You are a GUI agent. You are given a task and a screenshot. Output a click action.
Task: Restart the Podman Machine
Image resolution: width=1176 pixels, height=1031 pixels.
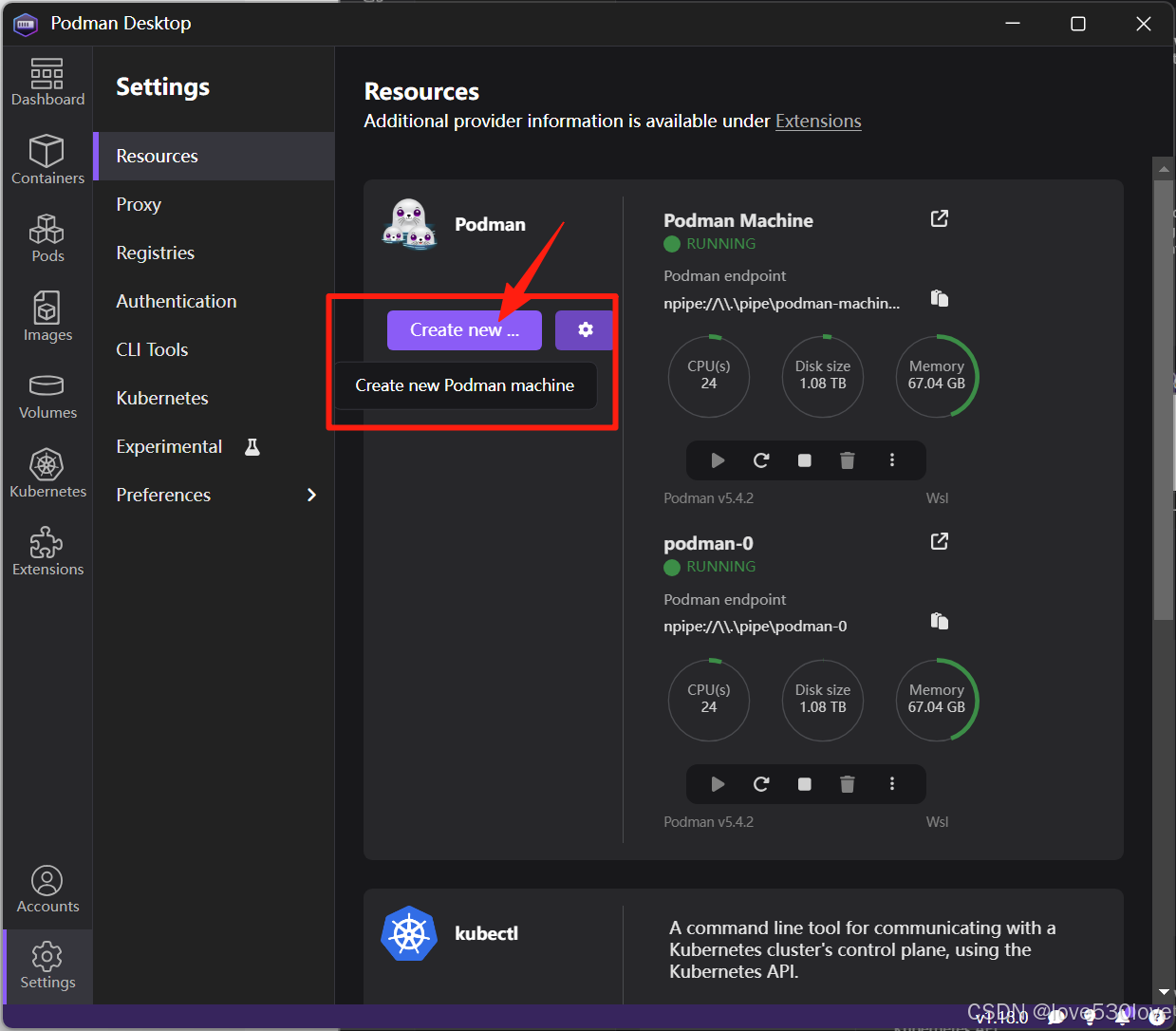coord(761,460)
